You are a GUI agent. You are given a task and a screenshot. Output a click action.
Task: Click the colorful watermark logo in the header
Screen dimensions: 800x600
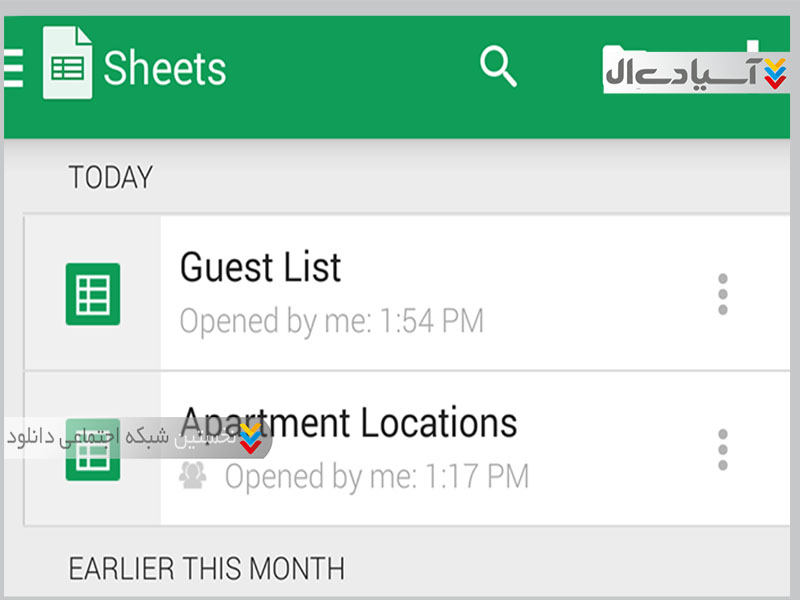774,74
